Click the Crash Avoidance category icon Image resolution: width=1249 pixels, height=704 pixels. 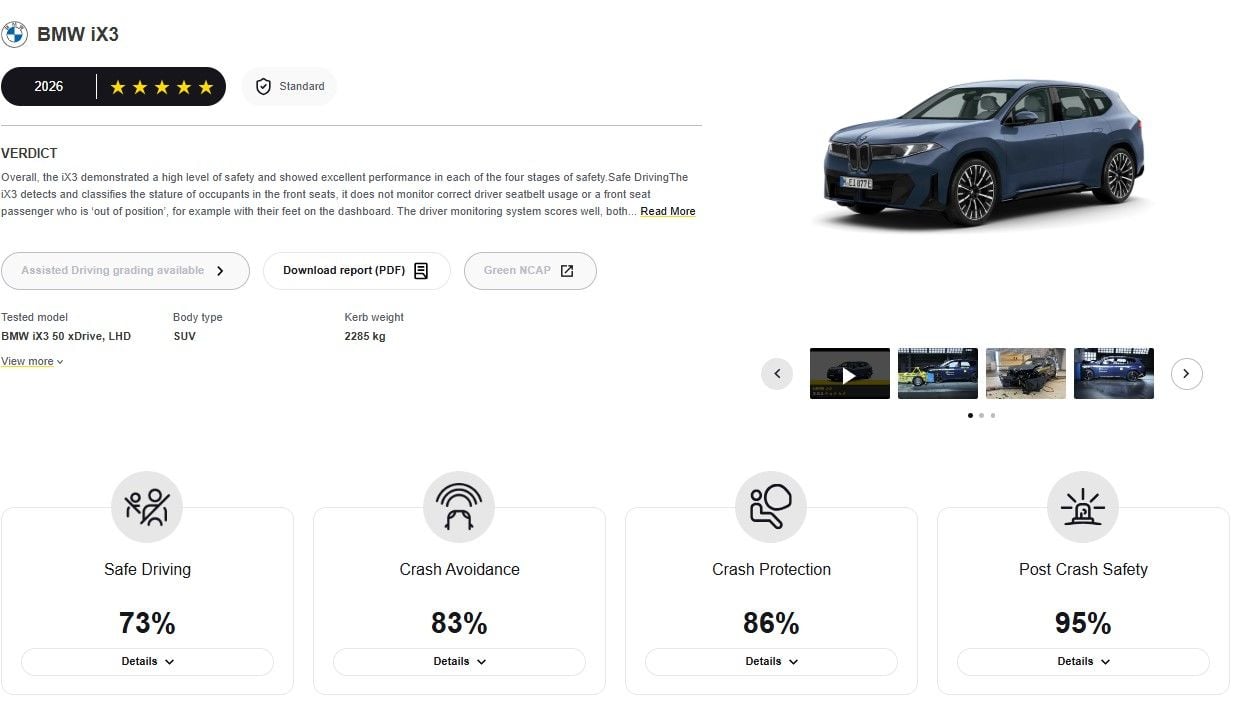(459, 507)
